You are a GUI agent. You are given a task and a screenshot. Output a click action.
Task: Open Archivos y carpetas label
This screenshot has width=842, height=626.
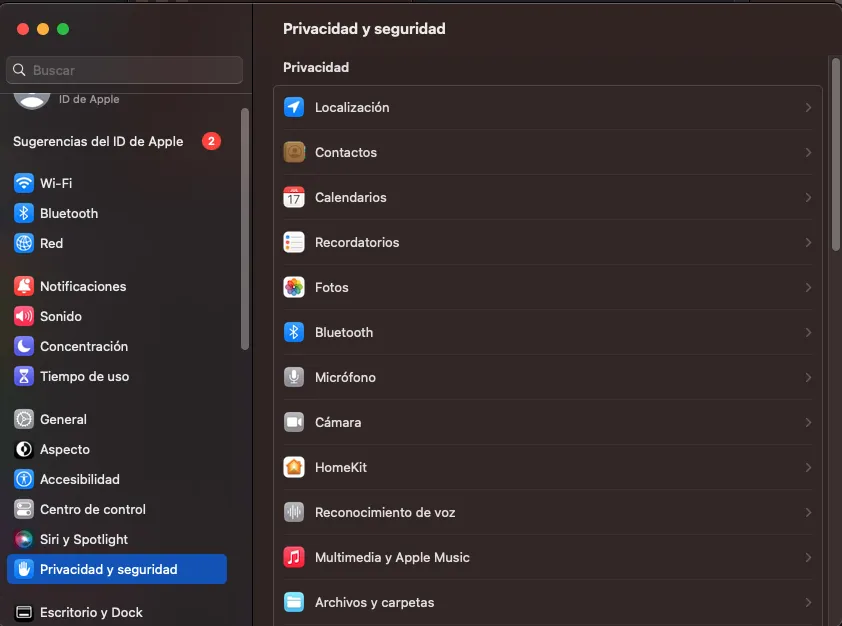click(374, 603)
